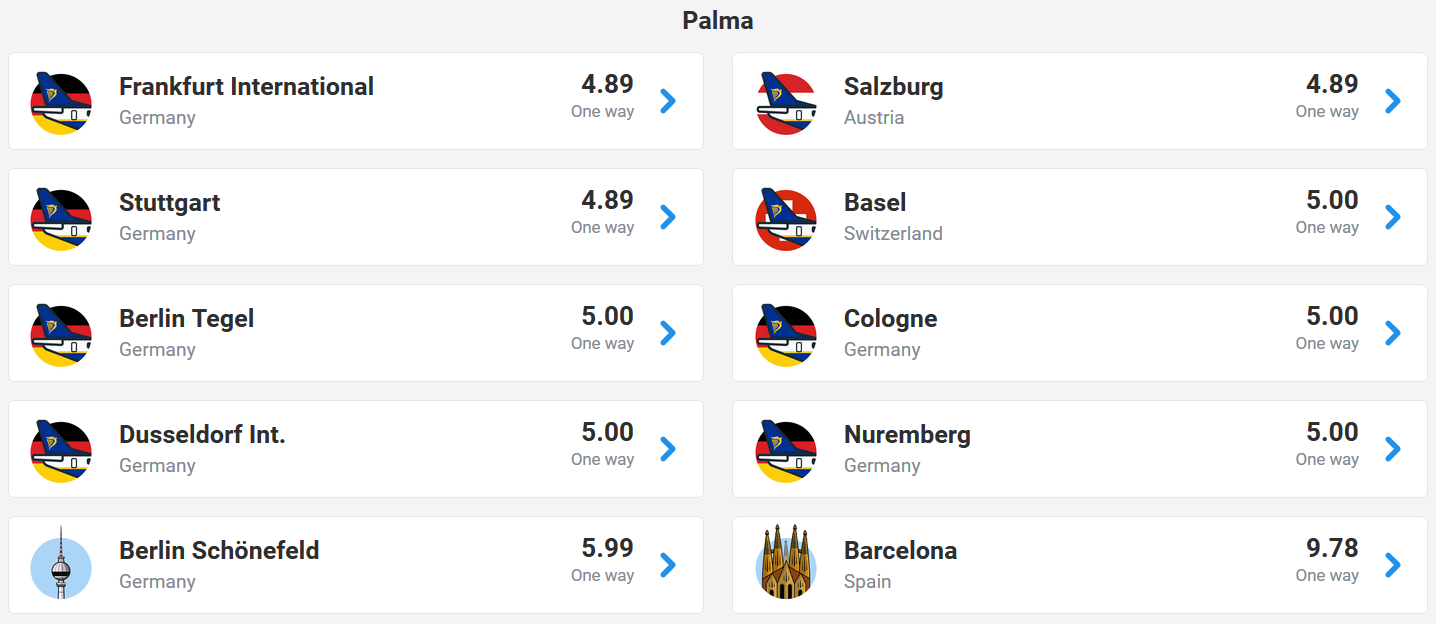Choose the Nuremberg destination name

[x=907, y=435]
